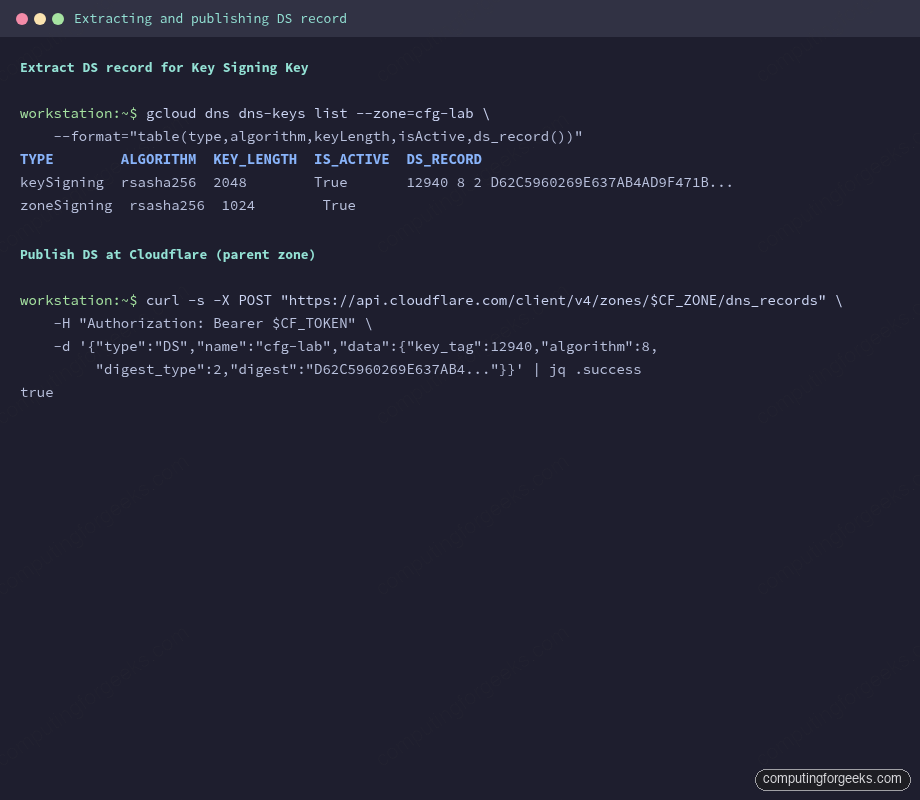Click the green zoom traffic light icon
Image resolution: width=920 pixels, height=800 pixels.
[x=58, y=17]
